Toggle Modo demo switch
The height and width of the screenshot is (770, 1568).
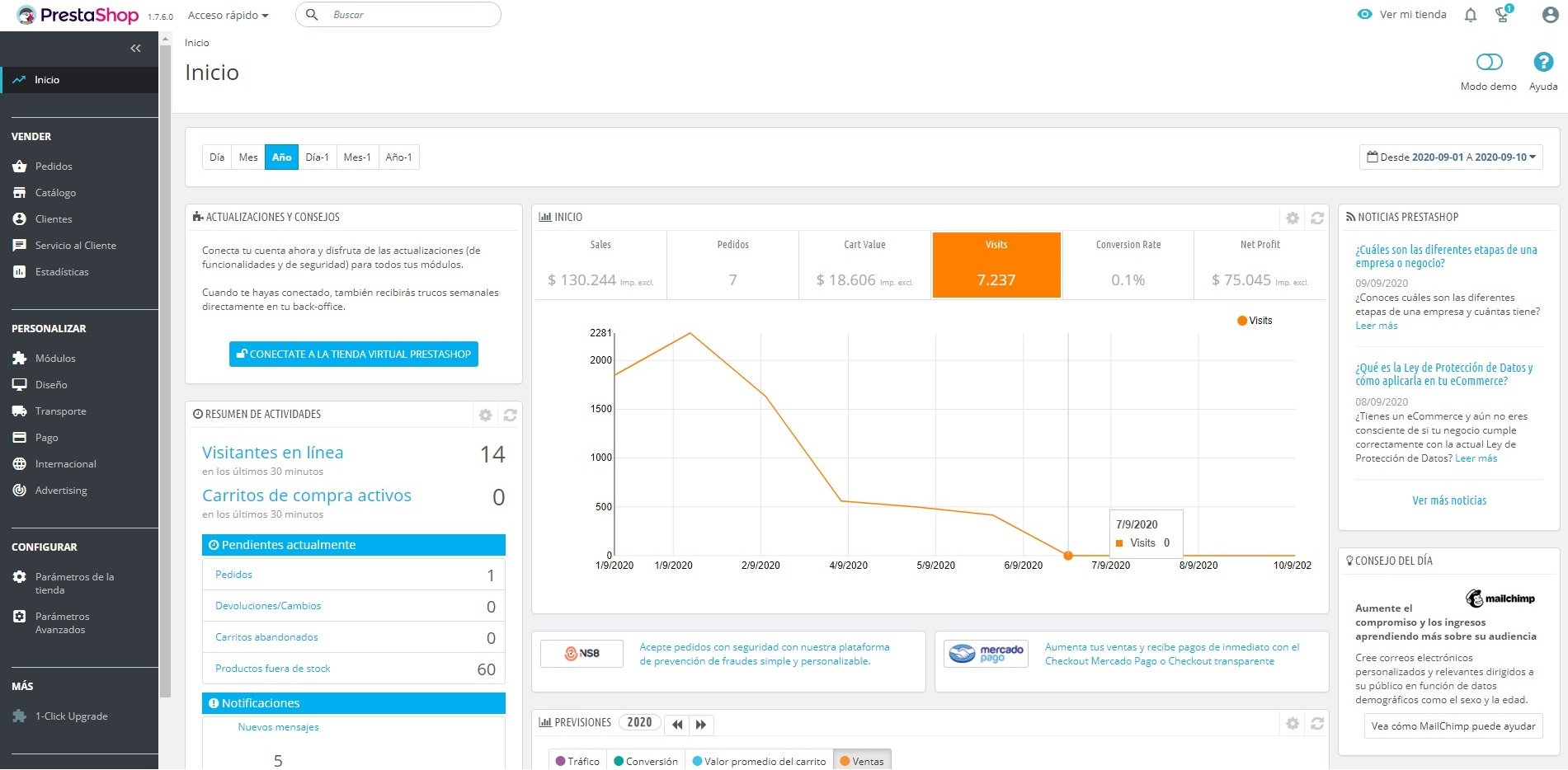click(x=1489, y=63)
